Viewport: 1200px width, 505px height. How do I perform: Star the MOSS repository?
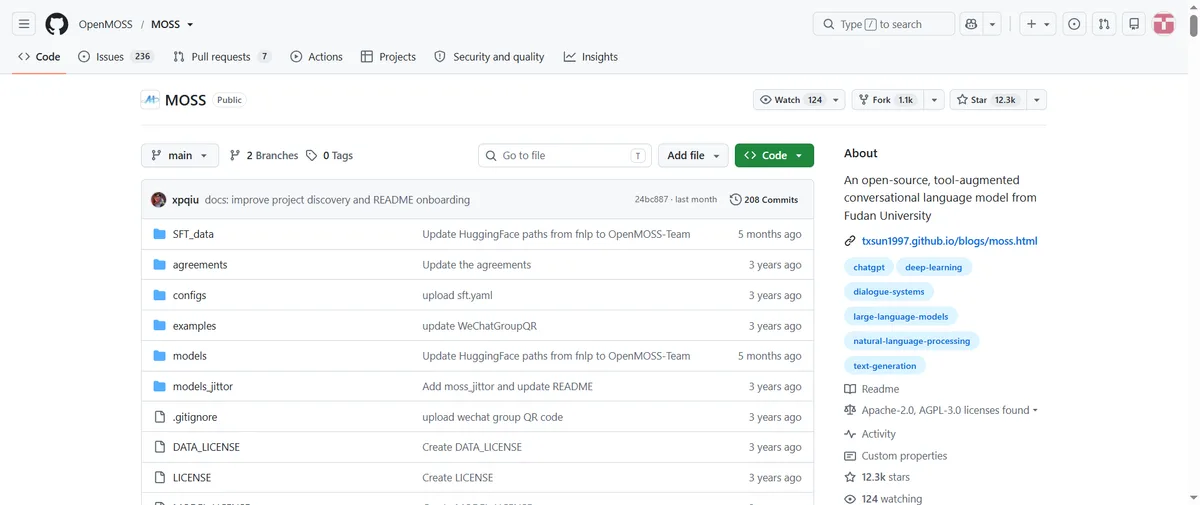tap(986, 100)
